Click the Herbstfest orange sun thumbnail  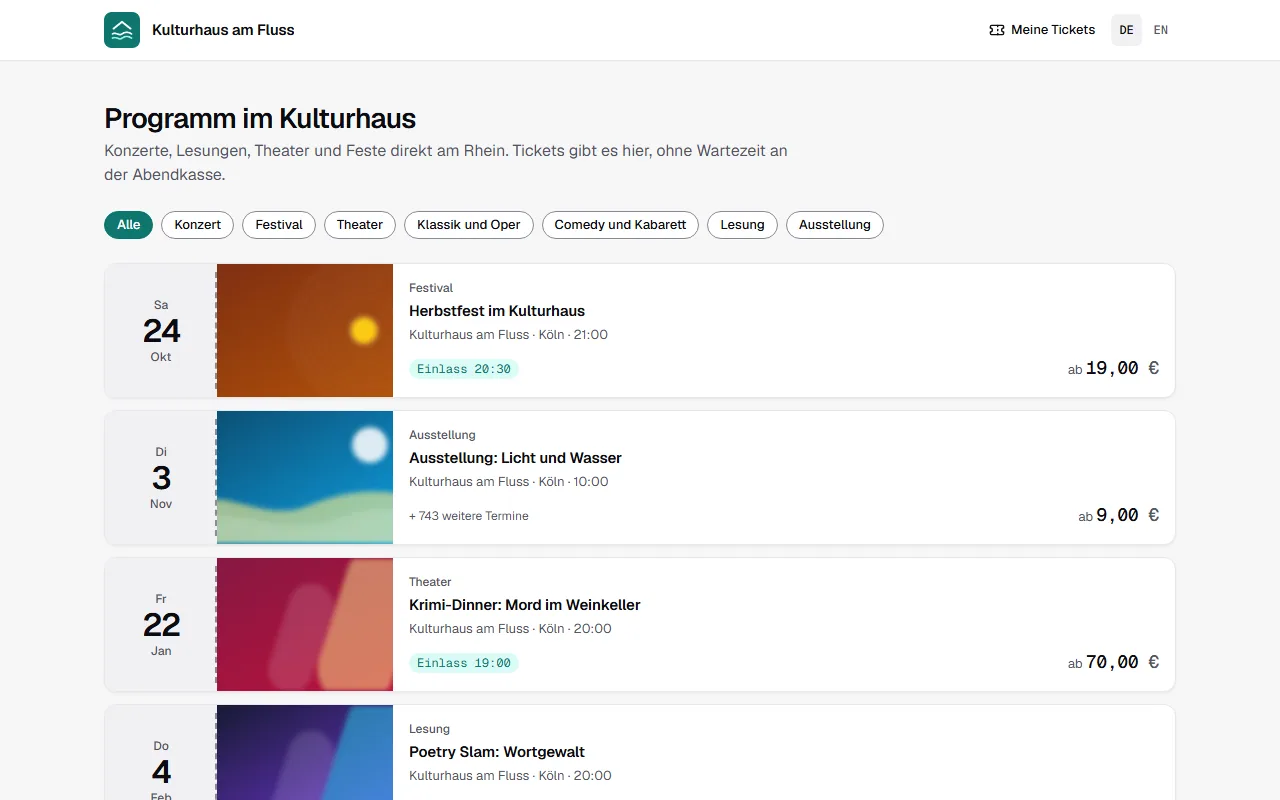click(305, 330)
